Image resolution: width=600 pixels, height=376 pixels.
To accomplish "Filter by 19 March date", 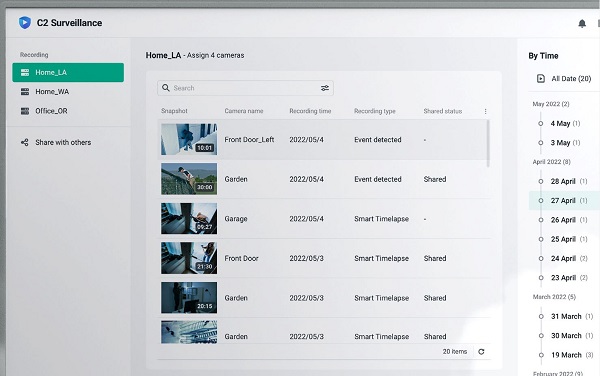I will pos(572,355).
